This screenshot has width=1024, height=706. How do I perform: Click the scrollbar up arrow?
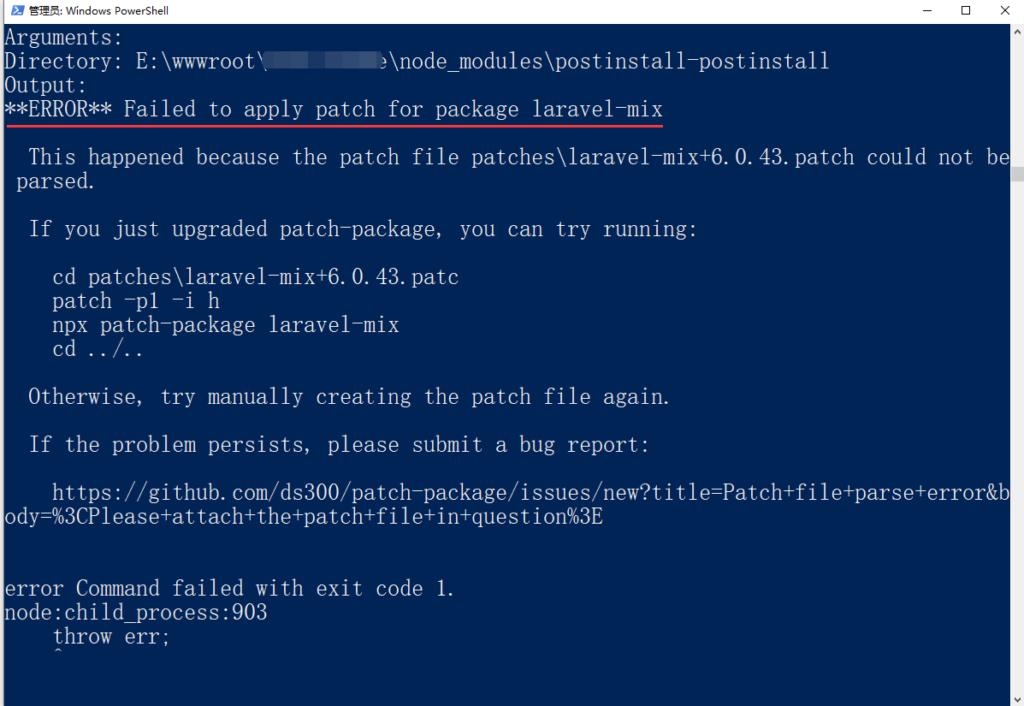(1016, 28)
